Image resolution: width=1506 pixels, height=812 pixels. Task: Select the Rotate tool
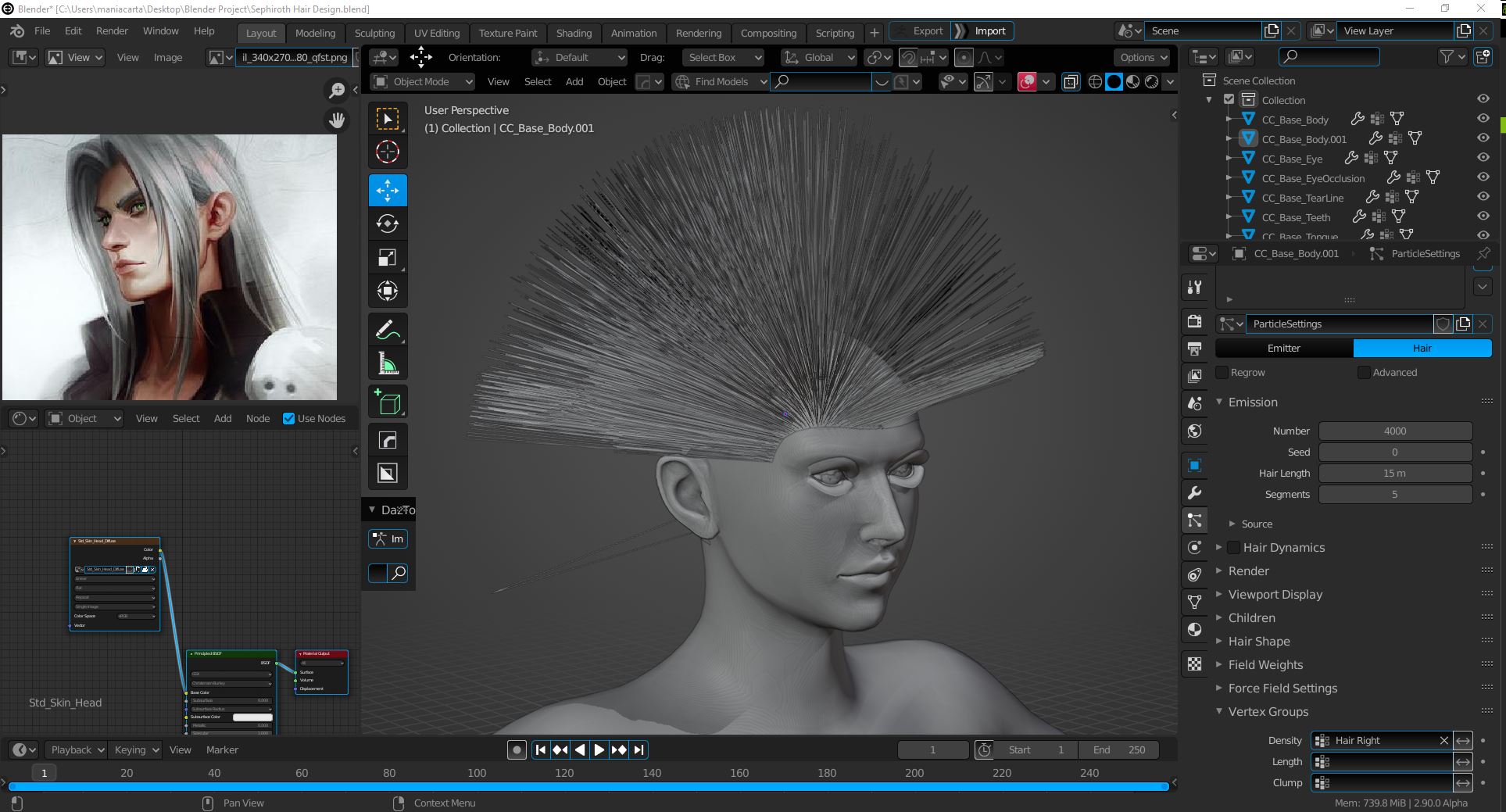pos(388,224)
